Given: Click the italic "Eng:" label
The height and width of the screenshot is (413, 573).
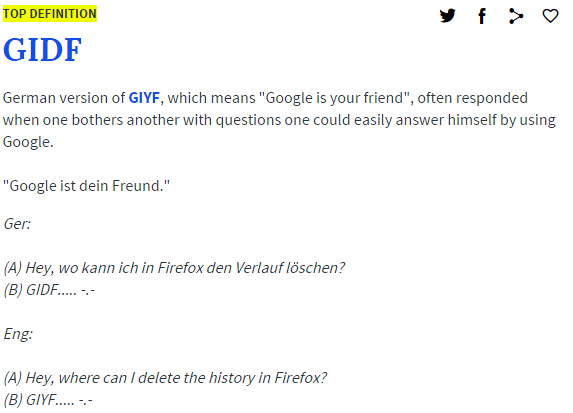Looking at the screenshot, I should click(x=18, y=334).
